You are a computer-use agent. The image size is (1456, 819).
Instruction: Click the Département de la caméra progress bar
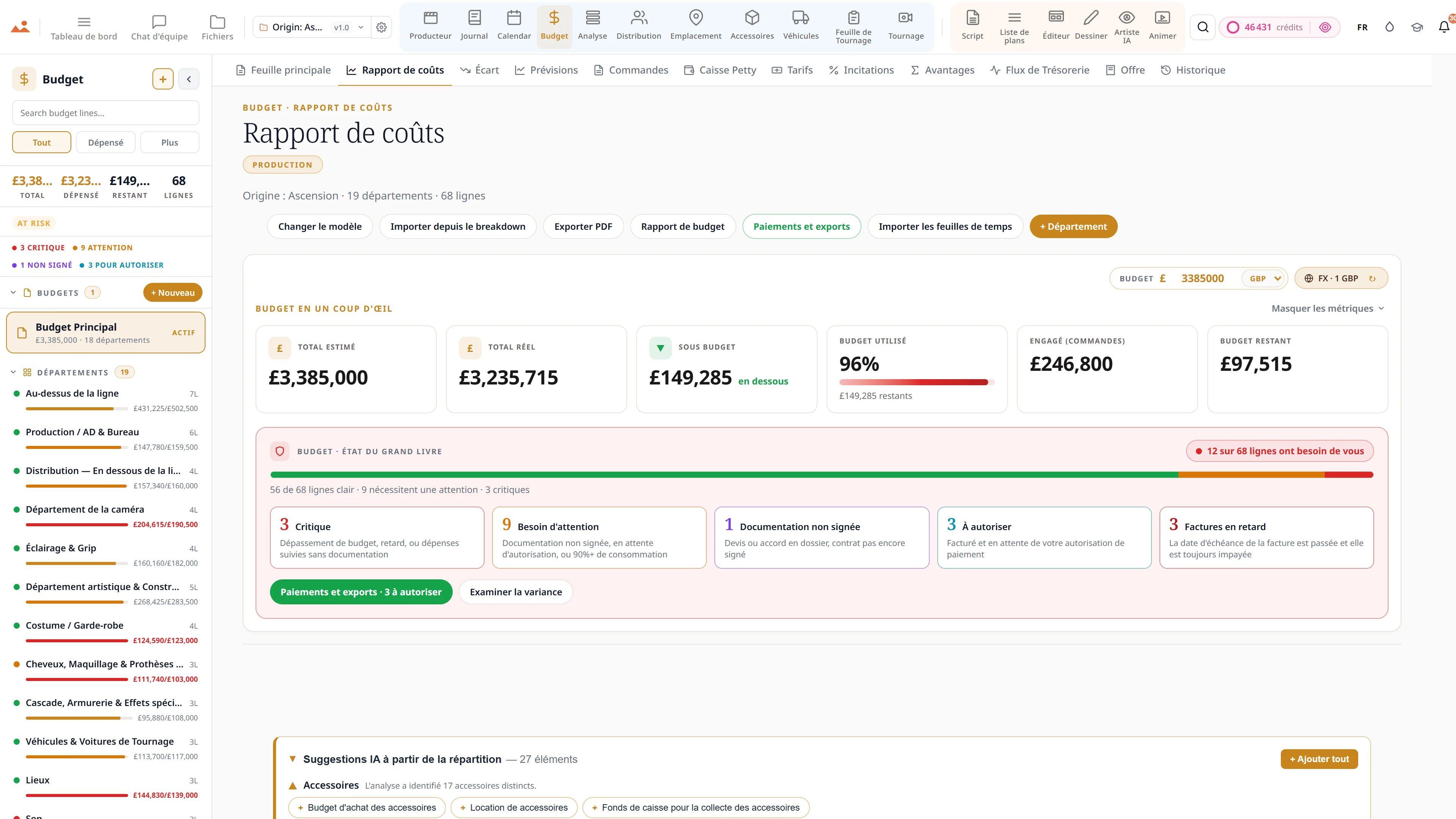pyautogui.click(x=77, y=524)
